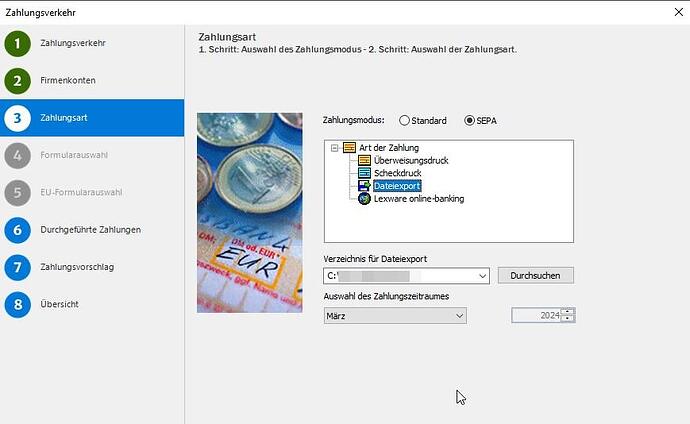
Task: Click the Lexware online-banking globe icon
Action: click(364, 199)
